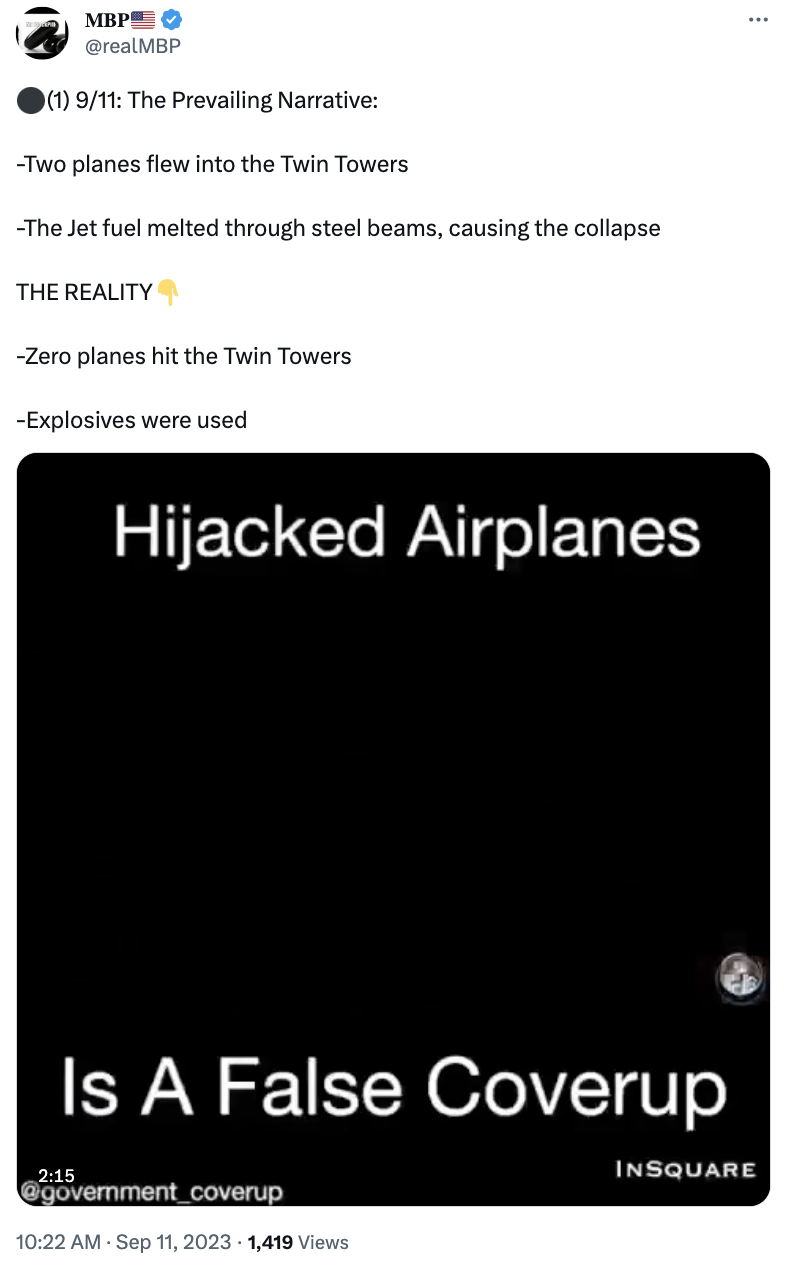792x1270 pixels.
Task: Click the pointing-down finger emoji
Action: coord(168,292)
